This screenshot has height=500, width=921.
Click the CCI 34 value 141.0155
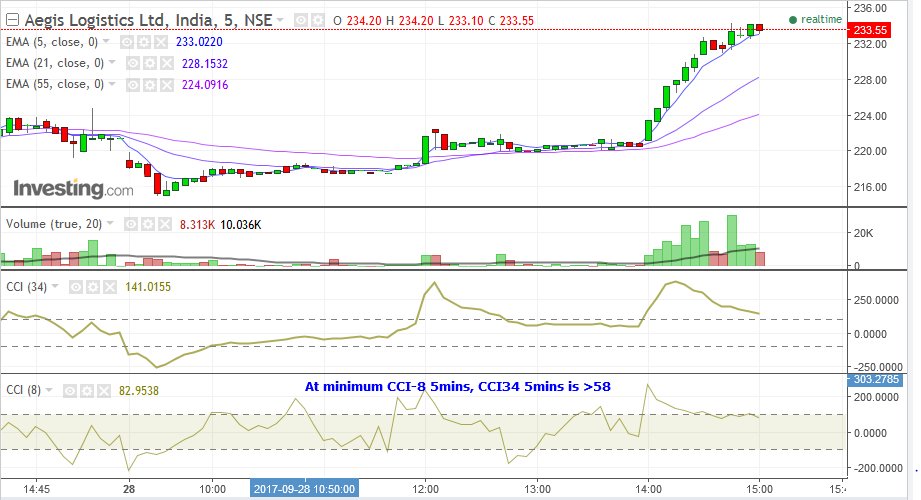click(148, 287)
